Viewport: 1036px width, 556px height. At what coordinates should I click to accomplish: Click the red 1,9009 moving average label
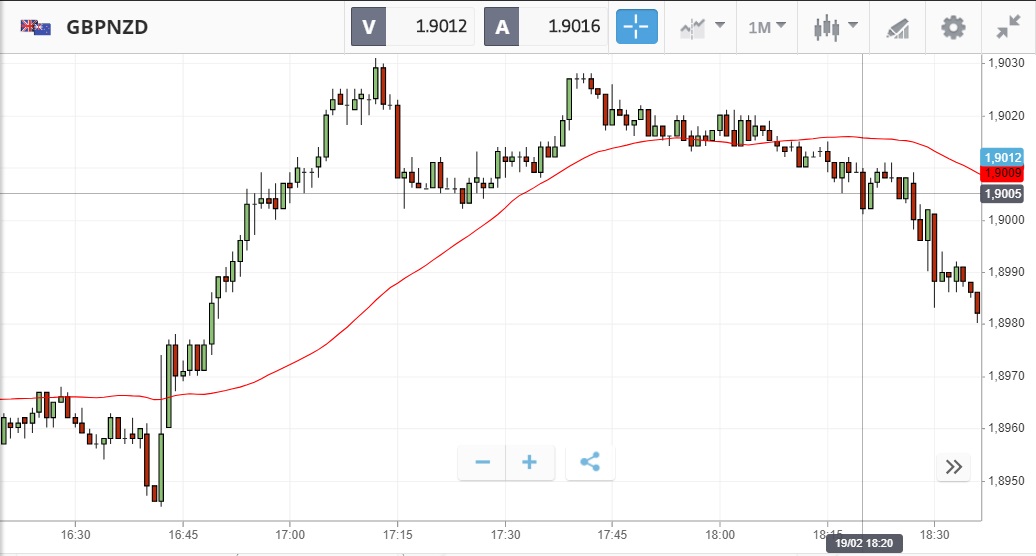tap(1003, 173)
